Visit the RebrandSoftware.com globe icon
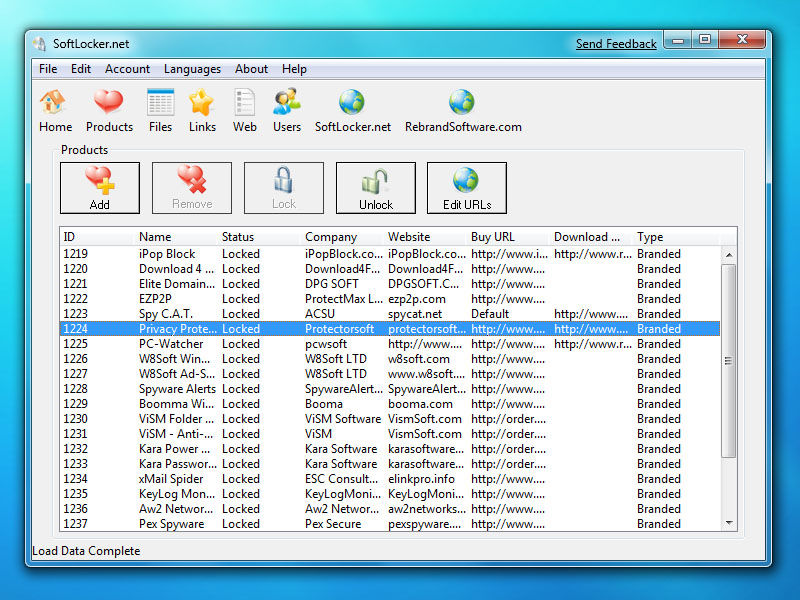This screenshot has height=600, width=800. (x=463, y=111)
